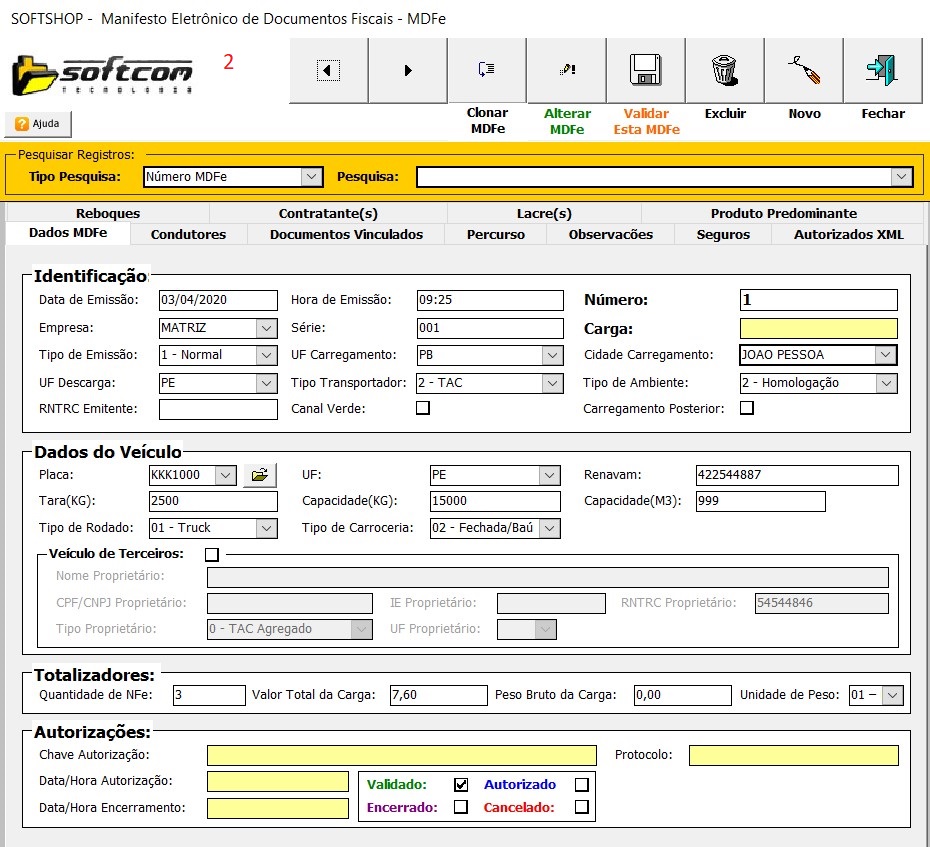
Task: Go to the previous record arrow
Action: click(x=328, y=70)
